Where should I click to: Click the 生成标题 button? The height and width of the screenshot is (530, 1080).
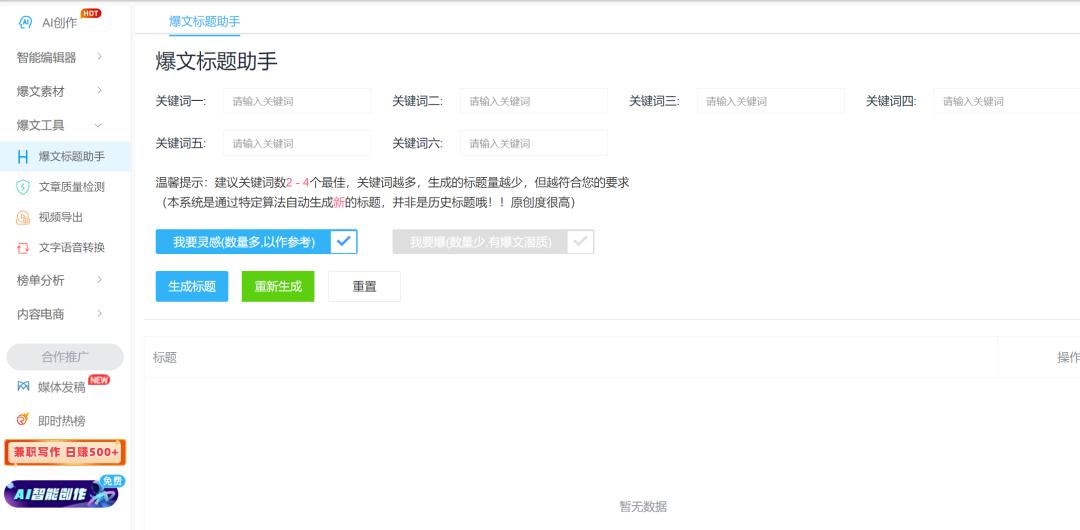[192, 286]
